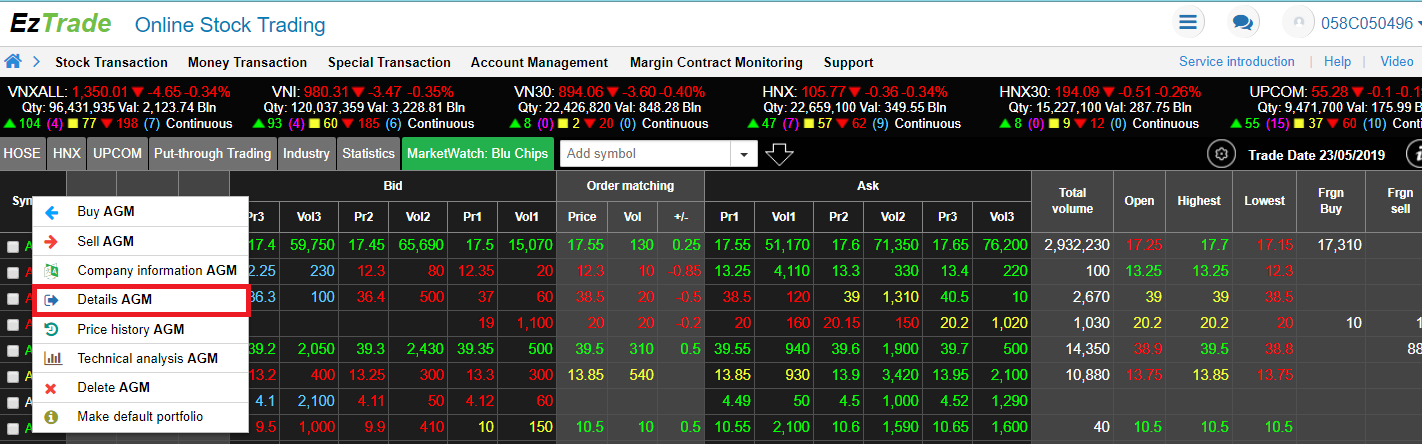The image size is (1422, 445).
Task: Tick the checkbox in the first stock row
Action: [13, 246]
